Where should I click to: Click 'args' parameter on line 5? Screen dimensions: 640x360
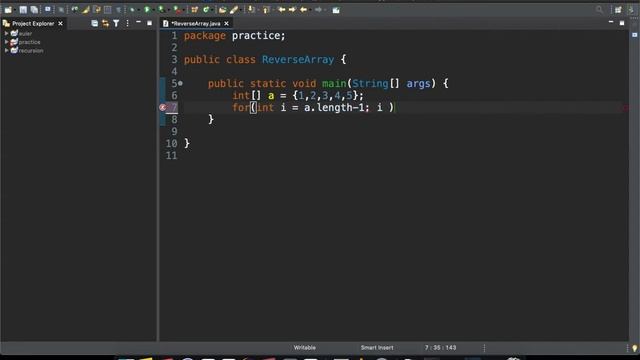418,84
